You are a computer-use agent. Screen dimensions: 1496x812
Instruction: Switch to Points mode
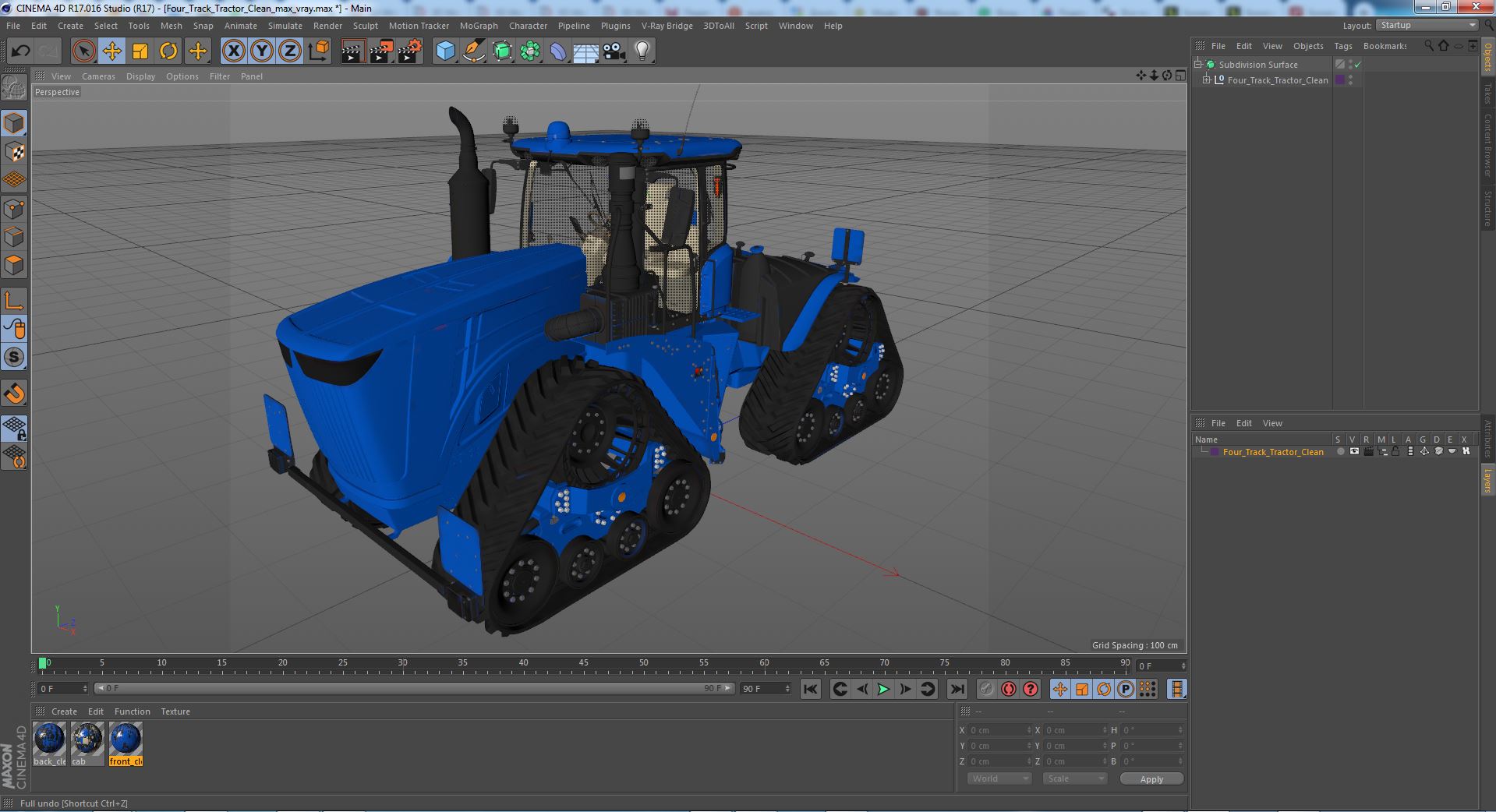(15, 209)
